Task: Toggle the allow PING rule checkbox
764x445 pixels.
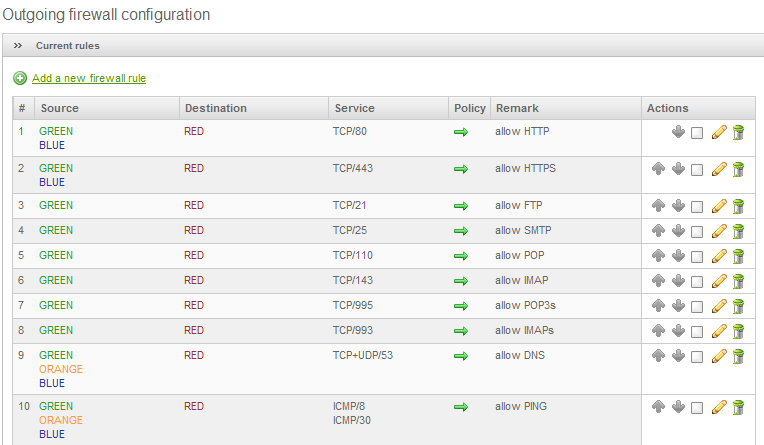Action: click(697, 407)
